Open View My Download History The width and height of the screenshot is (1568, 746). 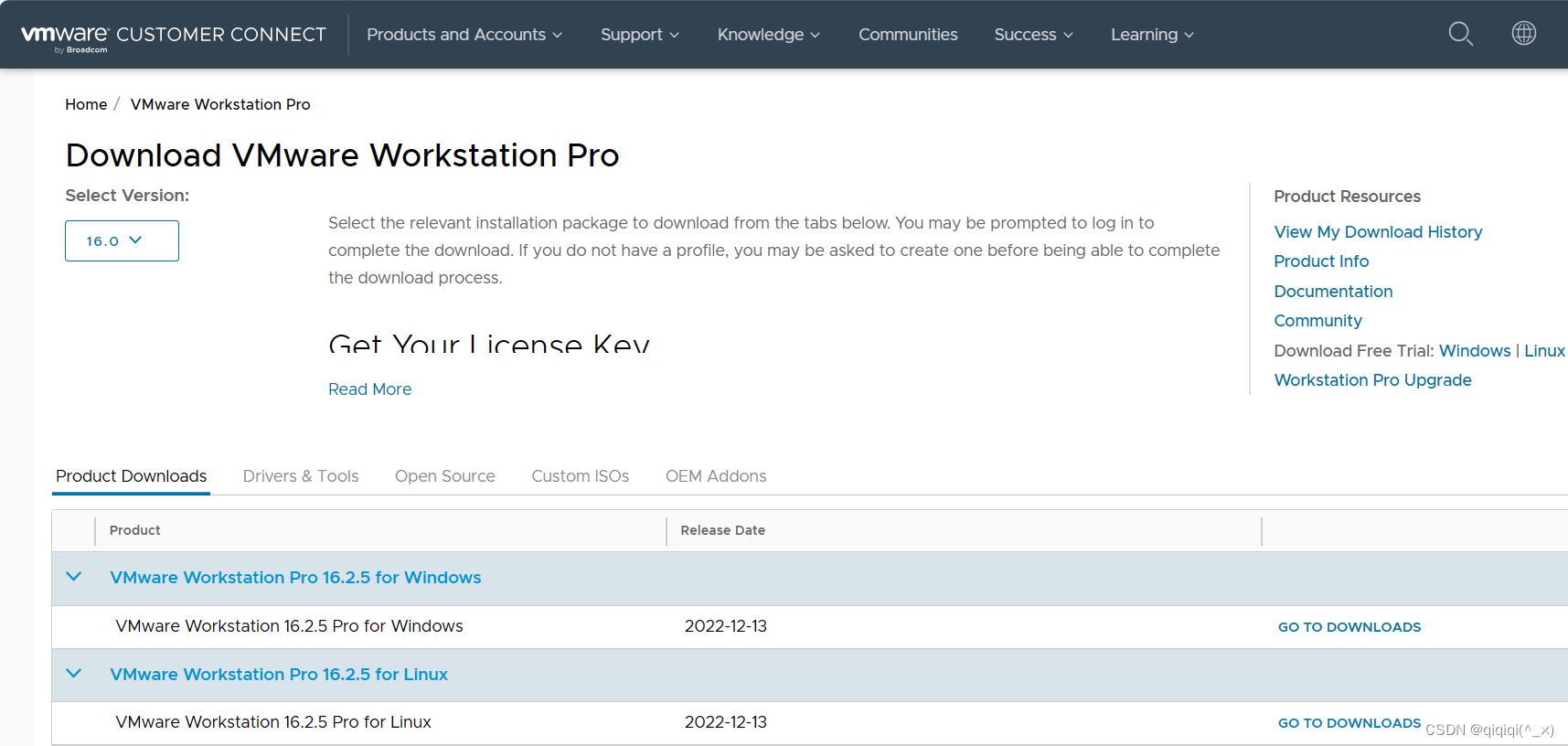(1378, 232)
